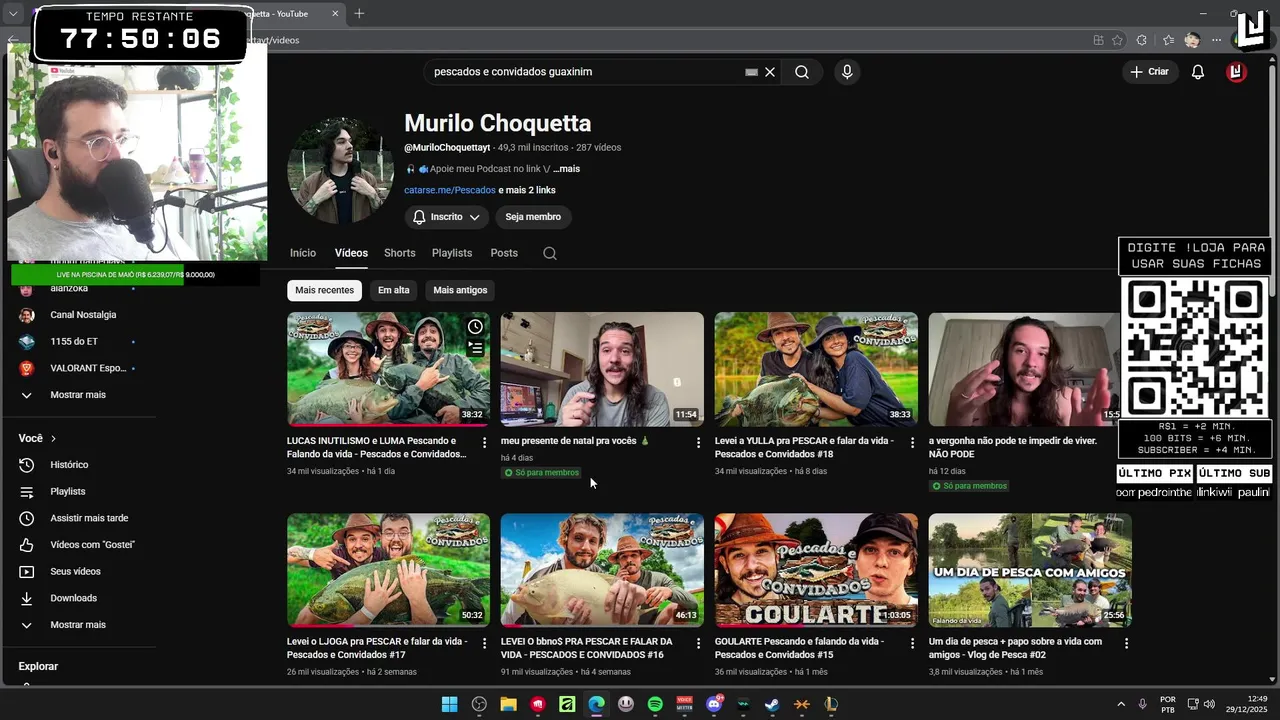Open options menu for LEVEI O bbnoS video
This screenshot has height=720, width=1280.
699,643
